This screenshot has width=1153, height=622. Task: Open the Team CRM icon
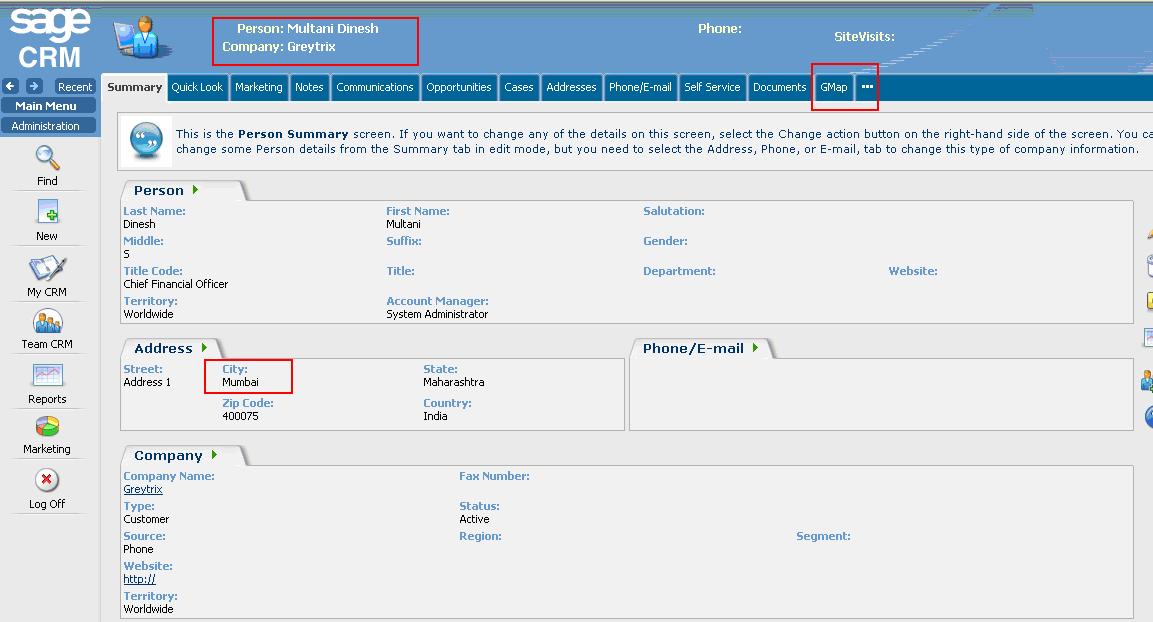tap(47, 321)
